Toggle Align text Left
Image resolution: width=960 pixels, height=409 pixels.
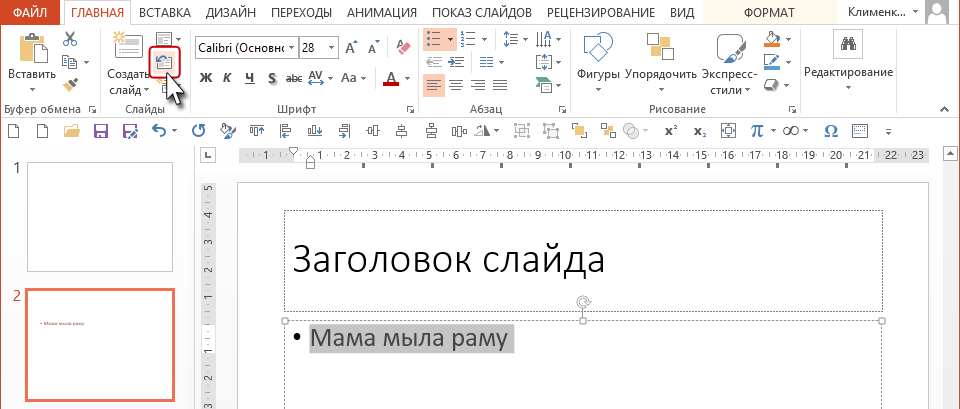(434, 85)
